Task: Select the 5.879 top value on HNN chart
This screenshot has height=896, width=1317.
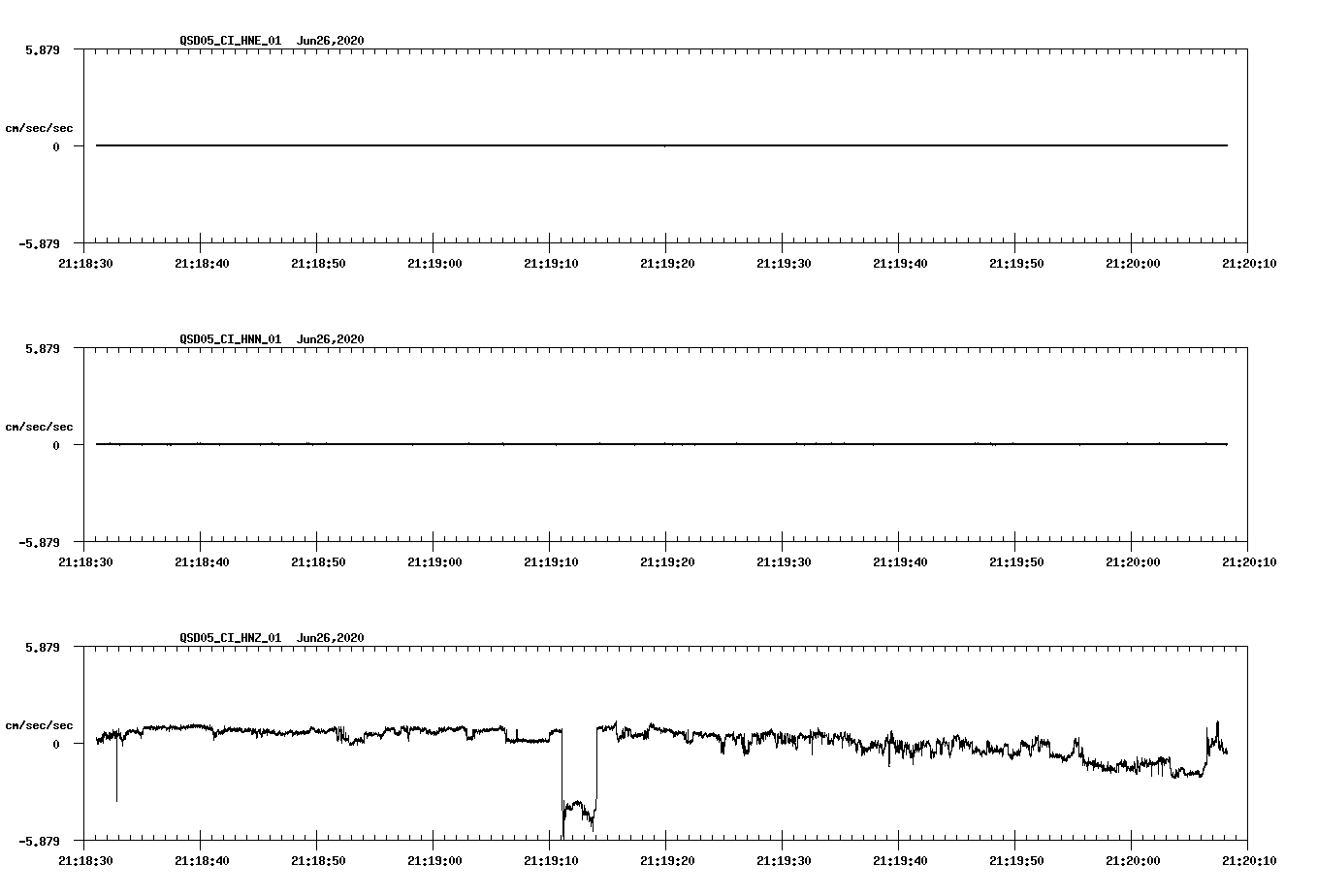Action: pyautogui.click(x=43, y=348)
